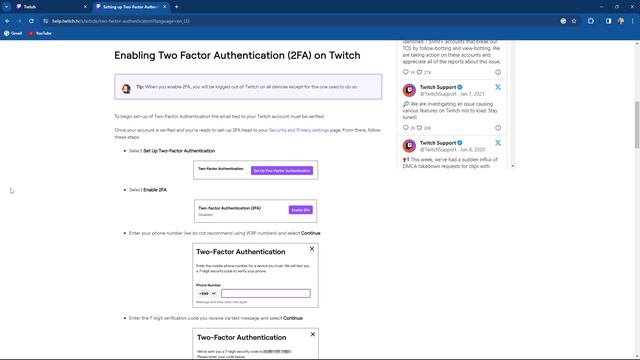Close the first Two-Factor Authentication dialog illustration
The height and width of the screenshot is (360, 640).
tap(312, 249)
